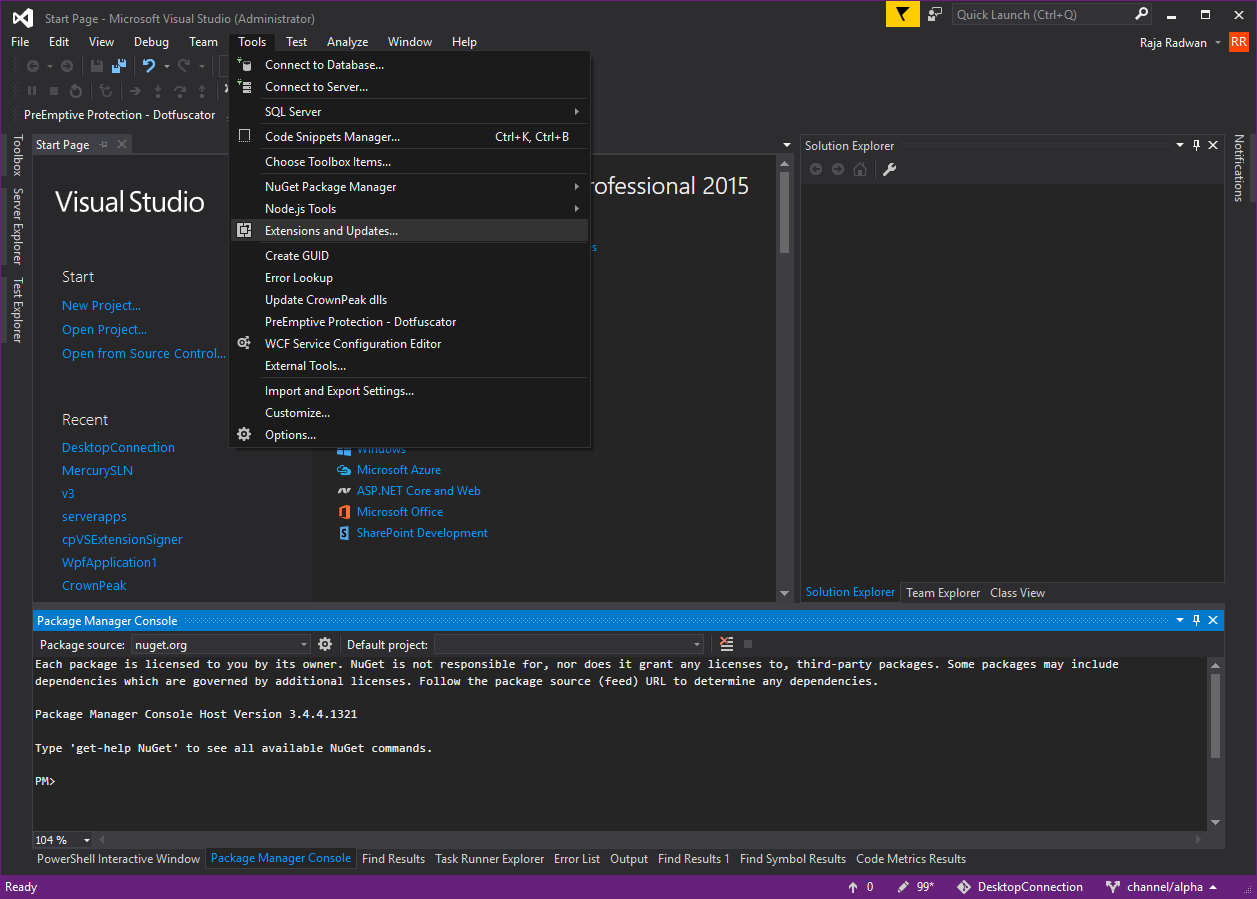Select Connect to Database menu entry

click(410, 65)
